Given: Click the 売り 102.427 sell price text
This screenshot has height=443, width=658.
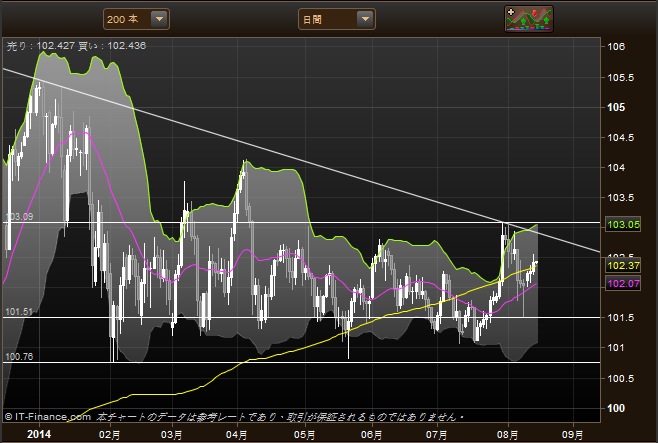Looking at the screenshot, I should point(41,46).
